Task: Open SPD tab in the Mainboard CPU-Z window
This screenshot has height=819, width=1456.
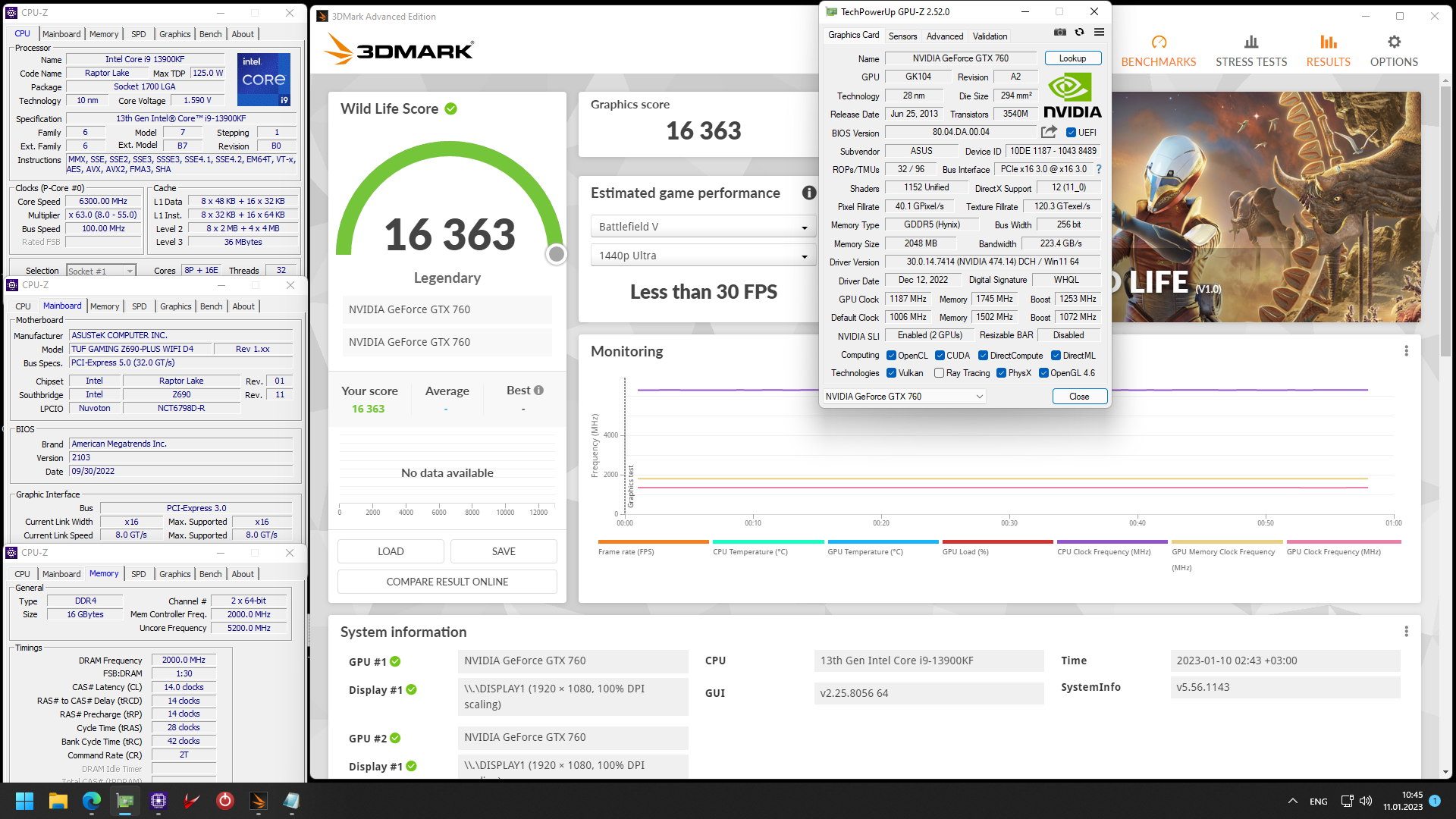Action: 139,306
